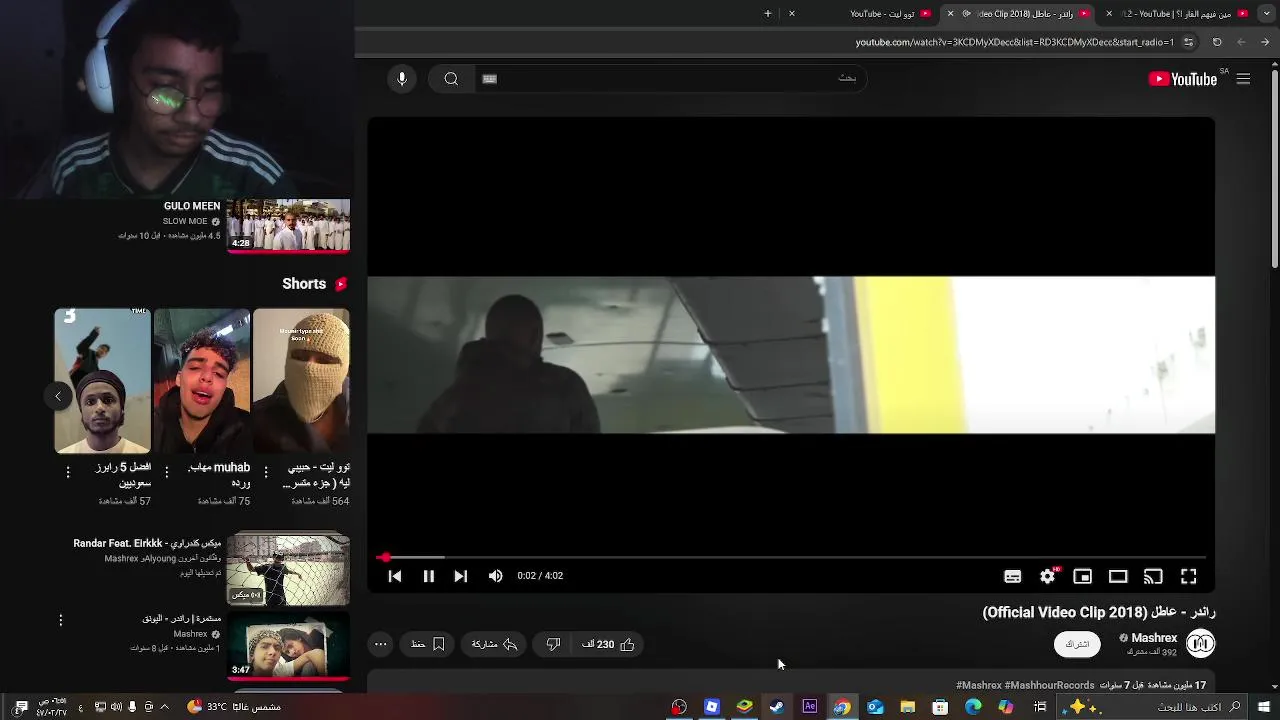Open the مستمرة راندر video thumbnail
1280x720 pixels.
288,644
